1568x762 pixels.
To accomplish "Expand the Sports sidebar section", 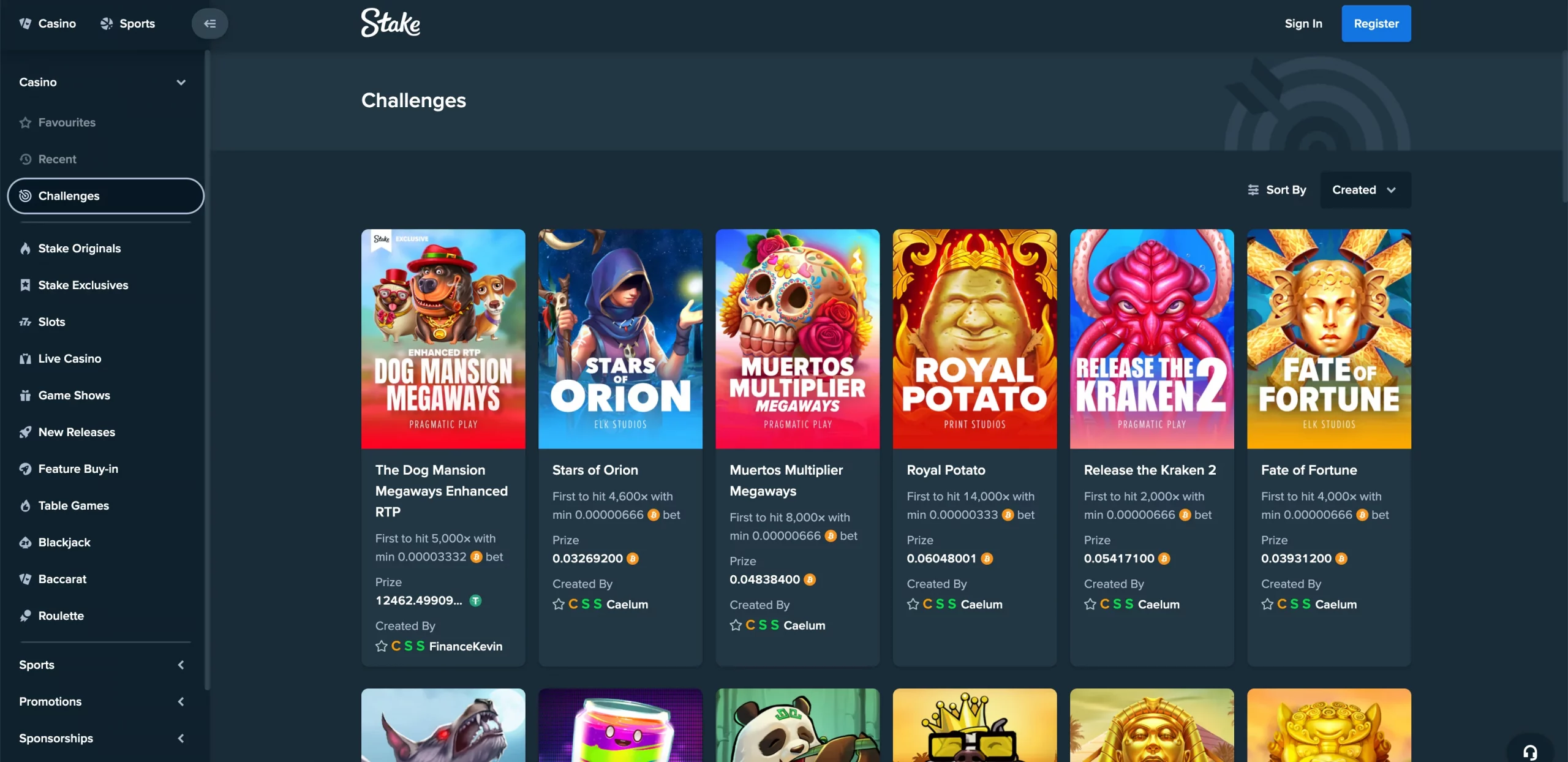I will tap(181, 665).
